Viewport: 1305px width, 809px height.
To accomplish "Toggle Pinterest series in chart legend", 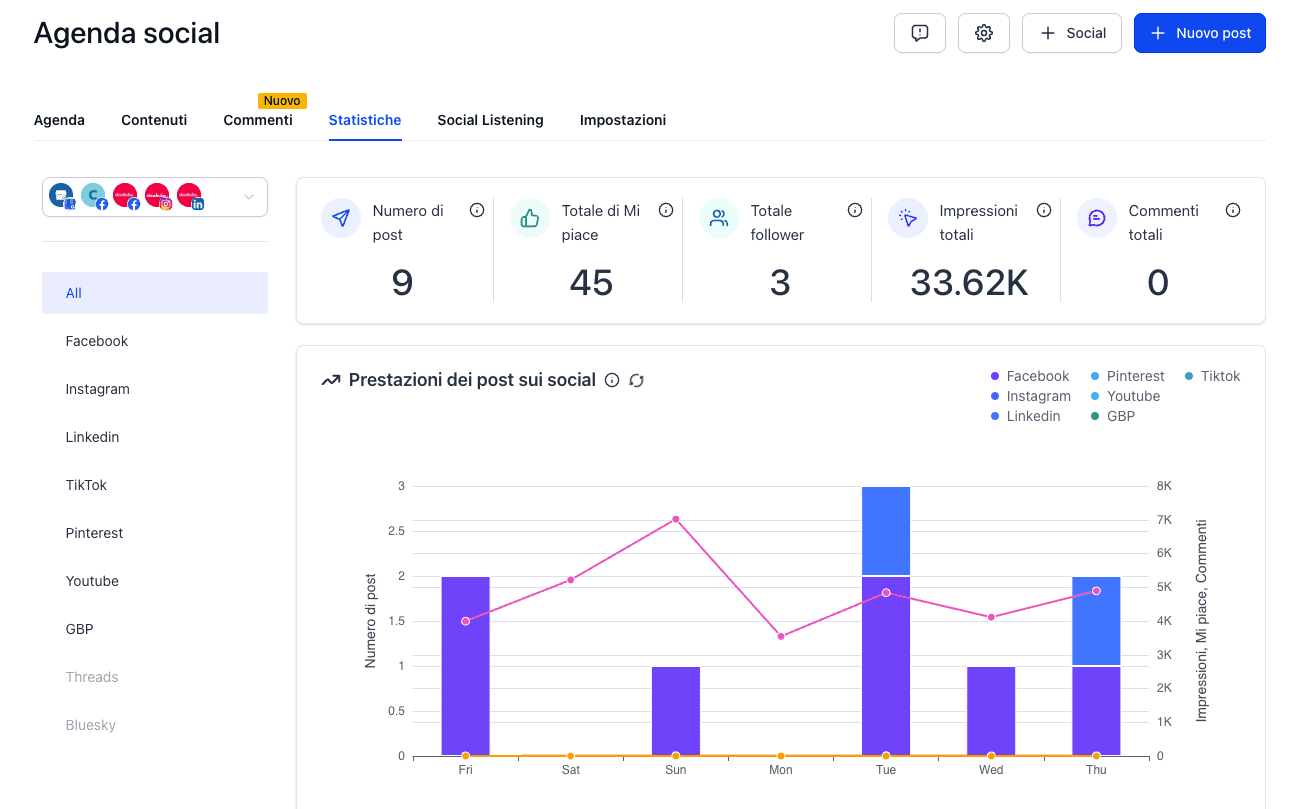I will pyautogui.click(x=1128, y=376).
